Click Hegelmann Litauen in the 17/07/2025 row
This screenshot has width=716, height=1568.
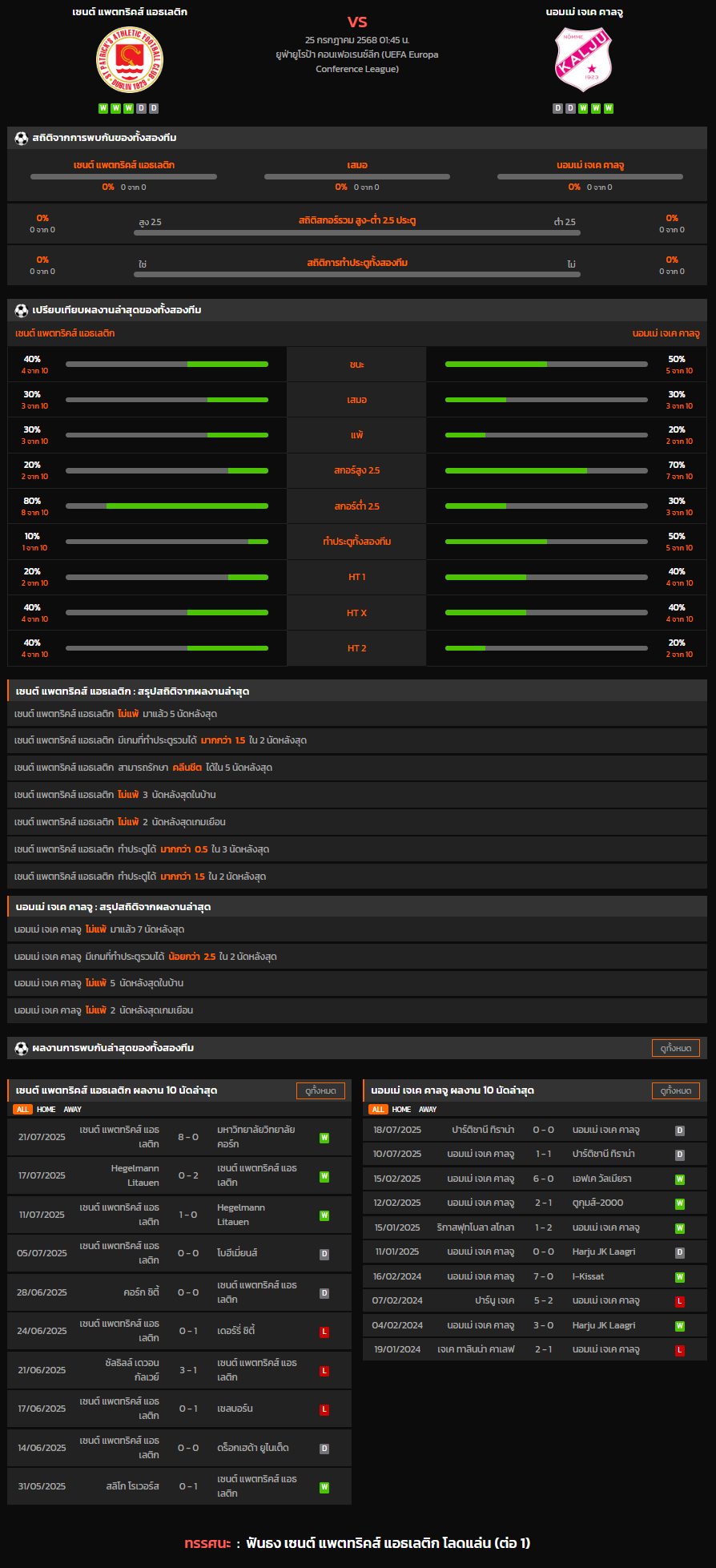tap(135, 1175)
